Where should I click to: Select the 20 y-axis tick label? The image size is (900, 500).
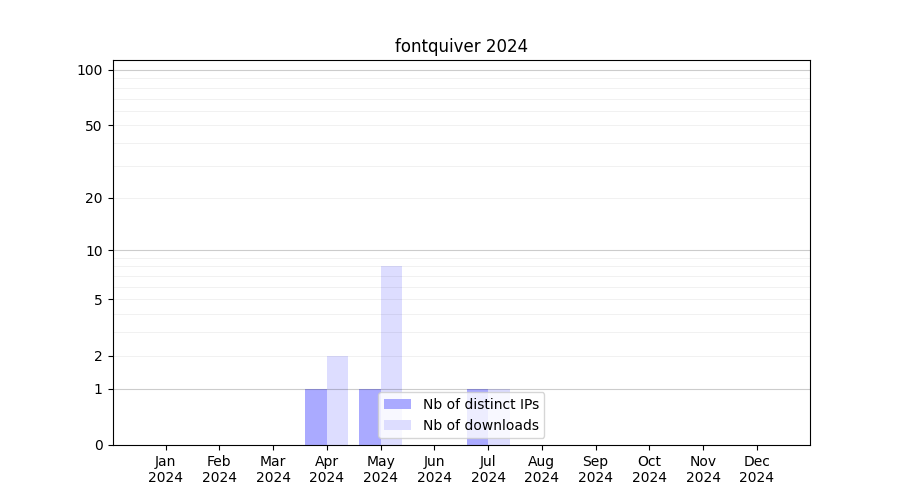[94, 198]
